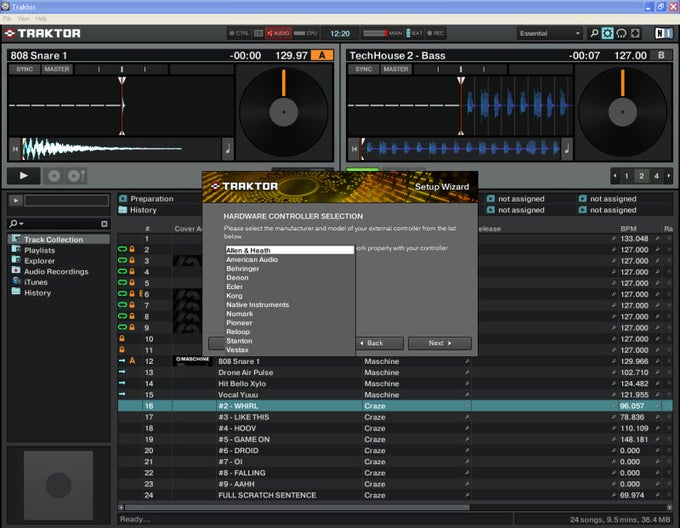Click Deck A note icon beside the stripe
680x528 pixels.
[x=228, y=149]
